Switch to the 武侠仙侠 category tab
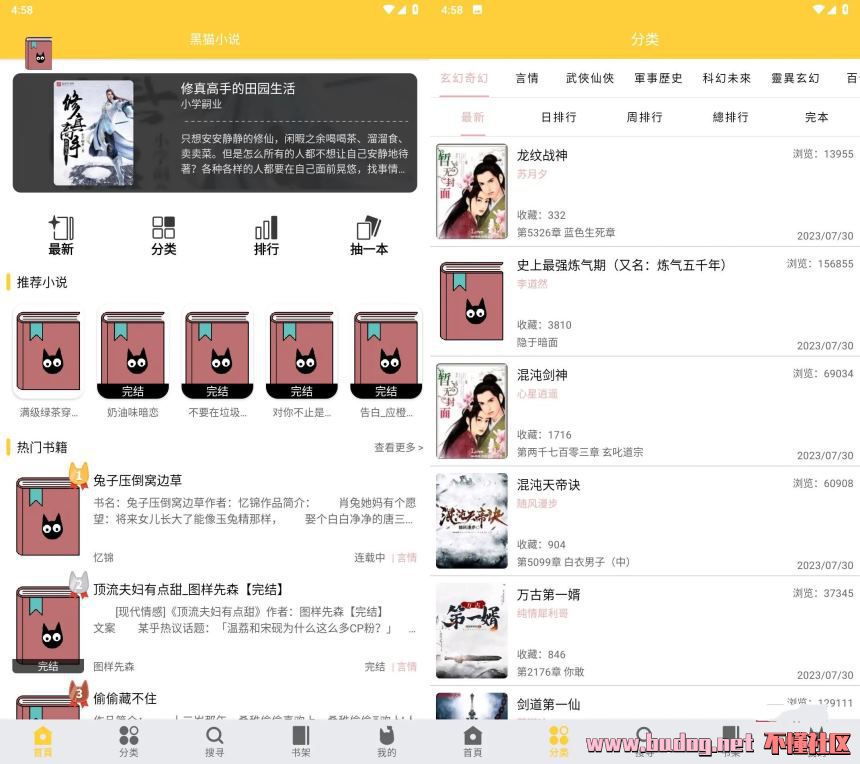This screenshot has height=764, width=860. tap(590, 78)
